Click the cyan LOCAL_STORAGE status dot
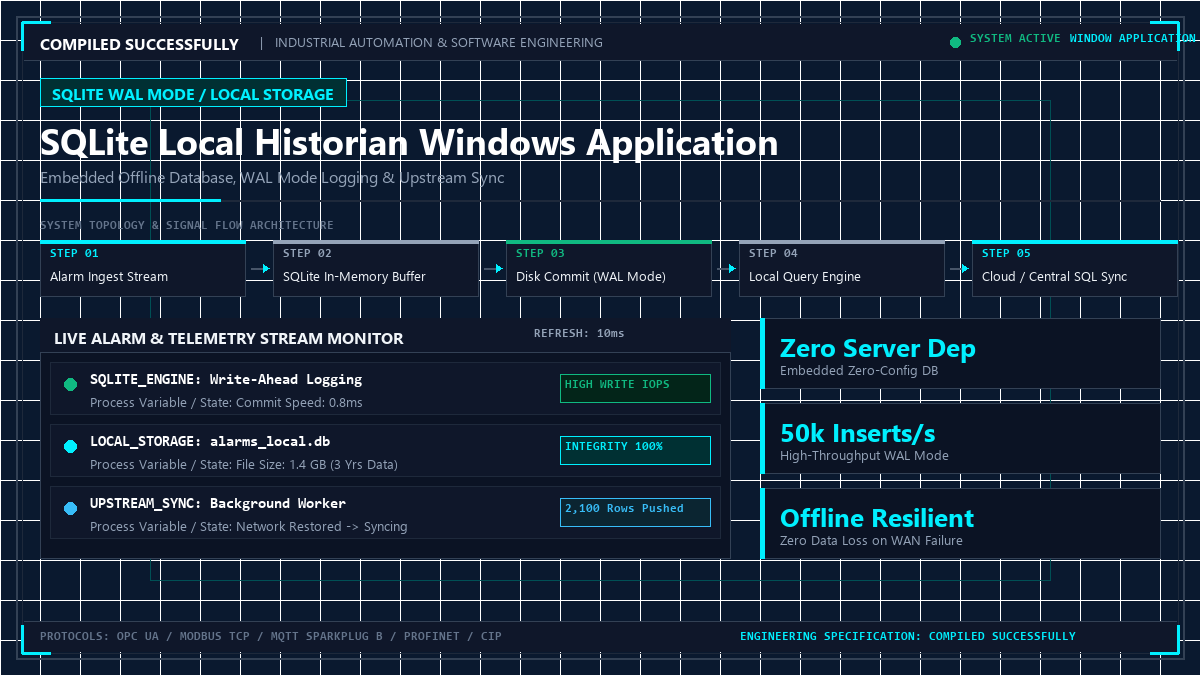Image resolution: width=1200 pixels, height=675 pixels. (x=70, y=447)
